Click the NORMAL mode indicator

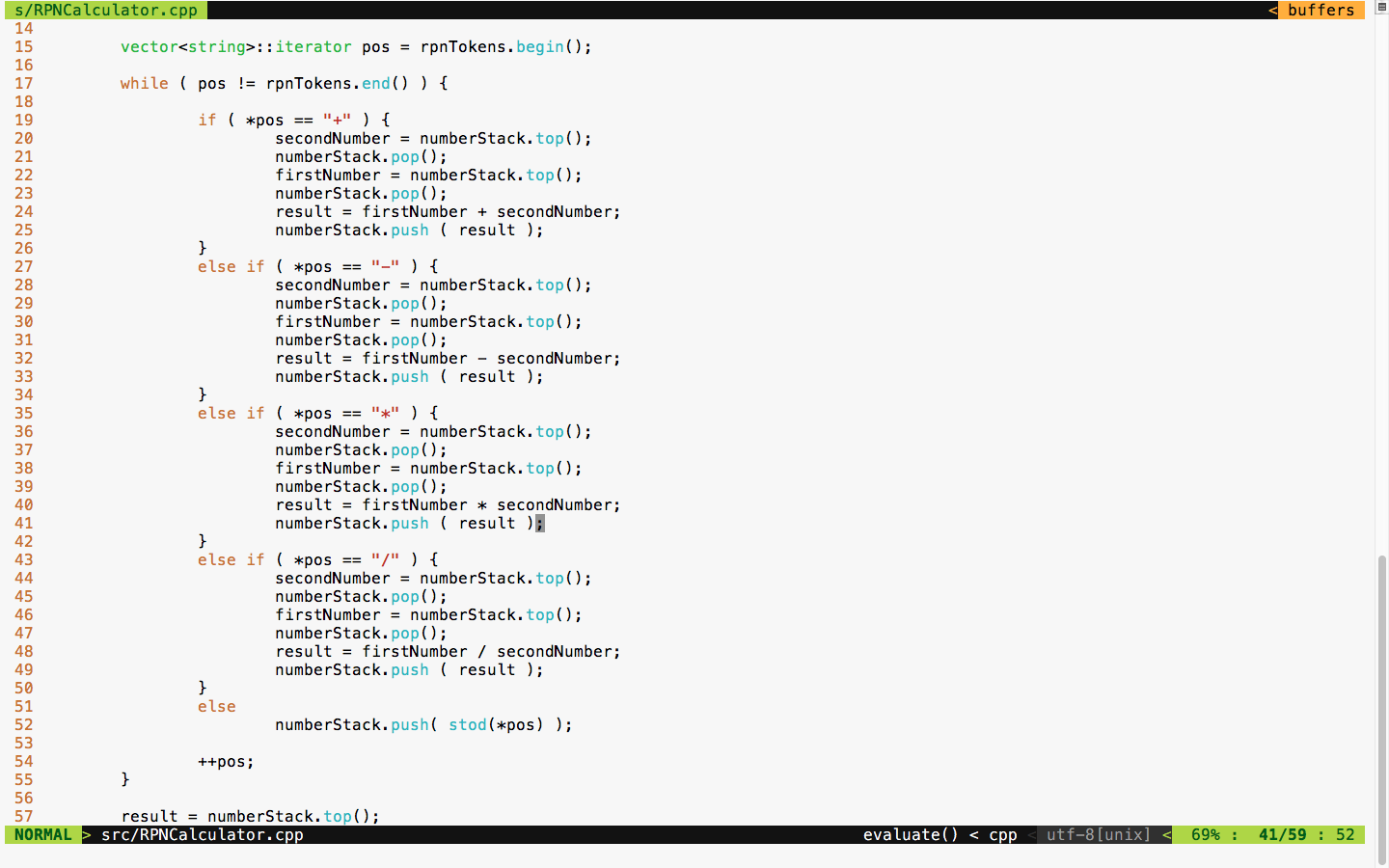tap(42, 835)
